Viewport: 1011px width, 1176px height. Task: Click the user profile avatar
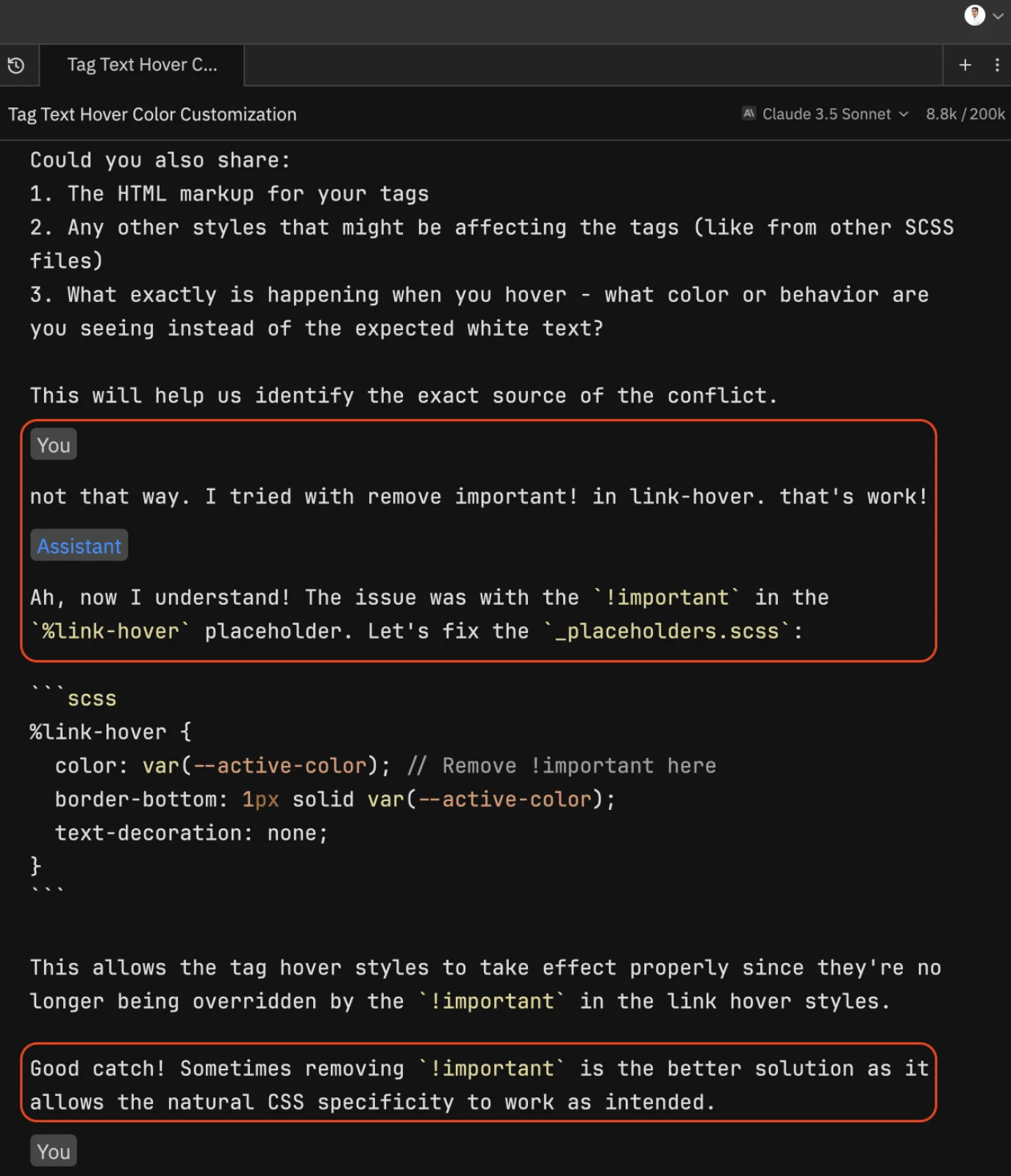(x=974, y=15)
